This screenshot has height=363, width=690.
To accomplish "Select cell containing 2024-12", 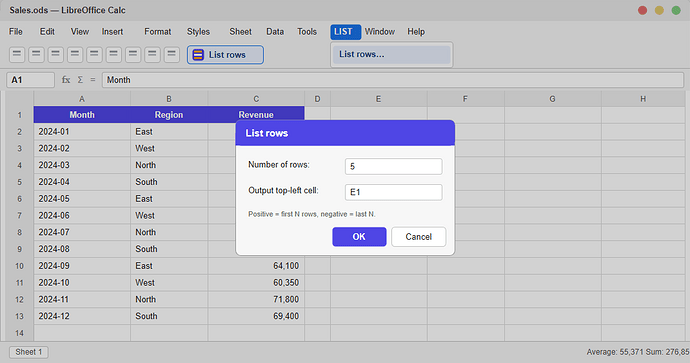I will [82, 316].
